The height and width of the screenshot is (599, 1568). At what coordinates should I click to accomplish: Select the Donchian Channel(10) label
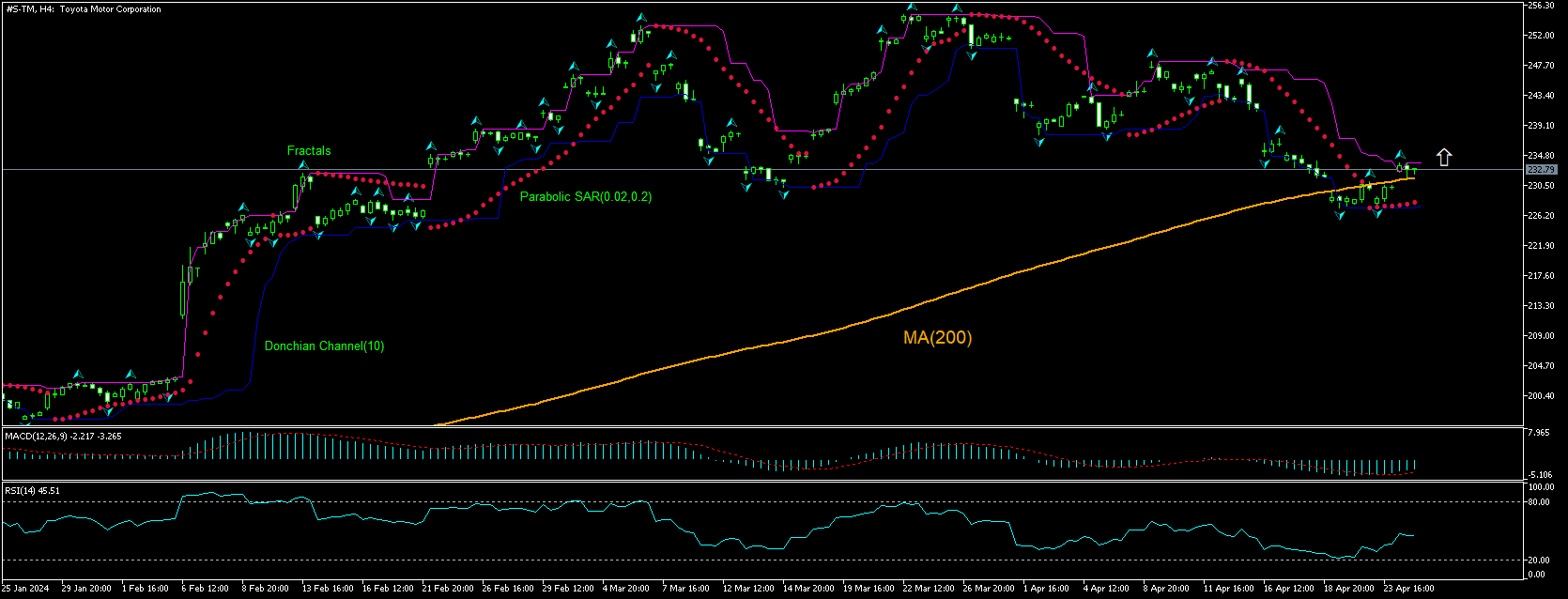click(324, 346)
